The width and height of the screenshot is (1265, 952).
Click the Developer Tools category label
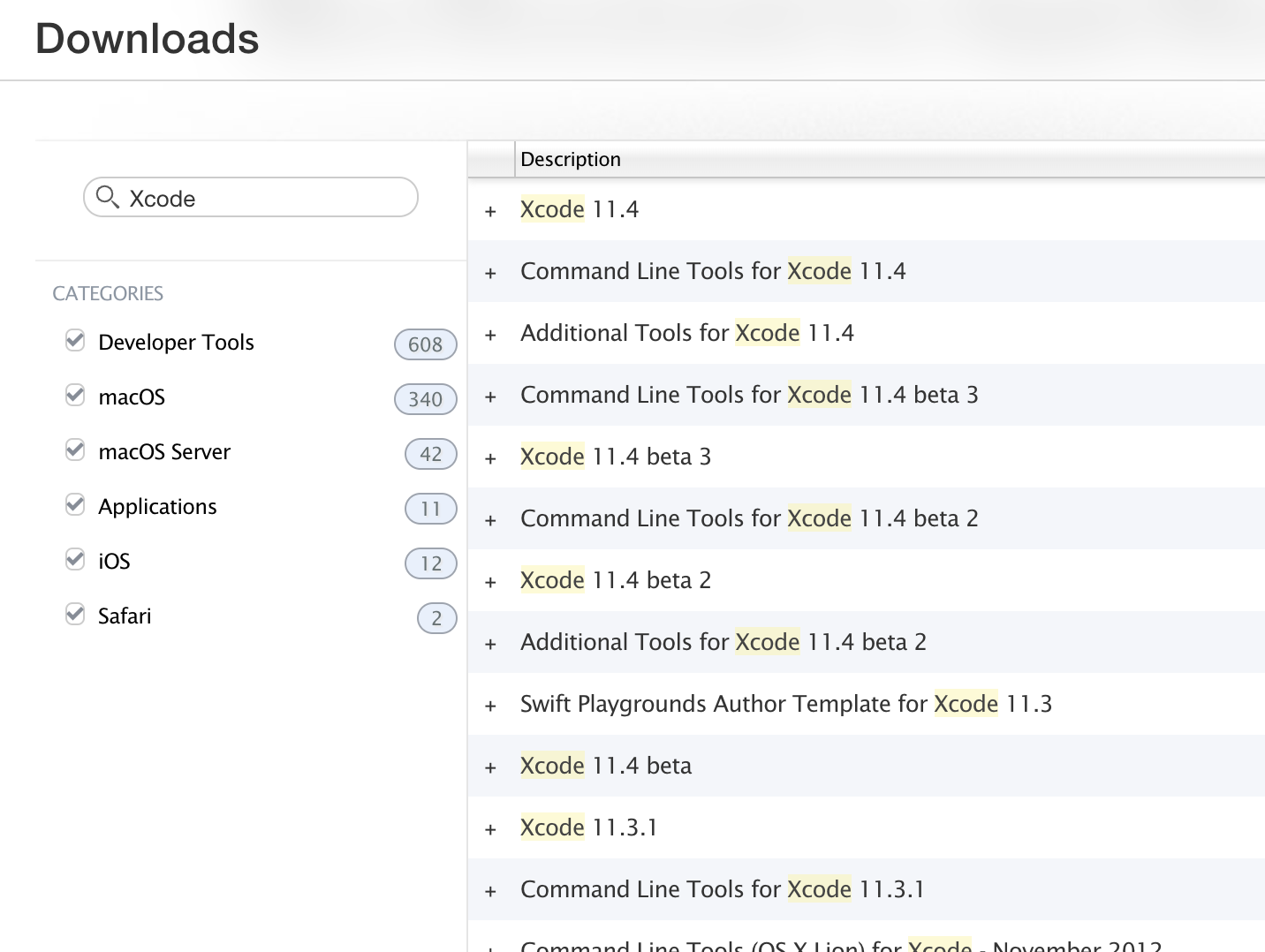pyautogui.click(x=176, y=343)
